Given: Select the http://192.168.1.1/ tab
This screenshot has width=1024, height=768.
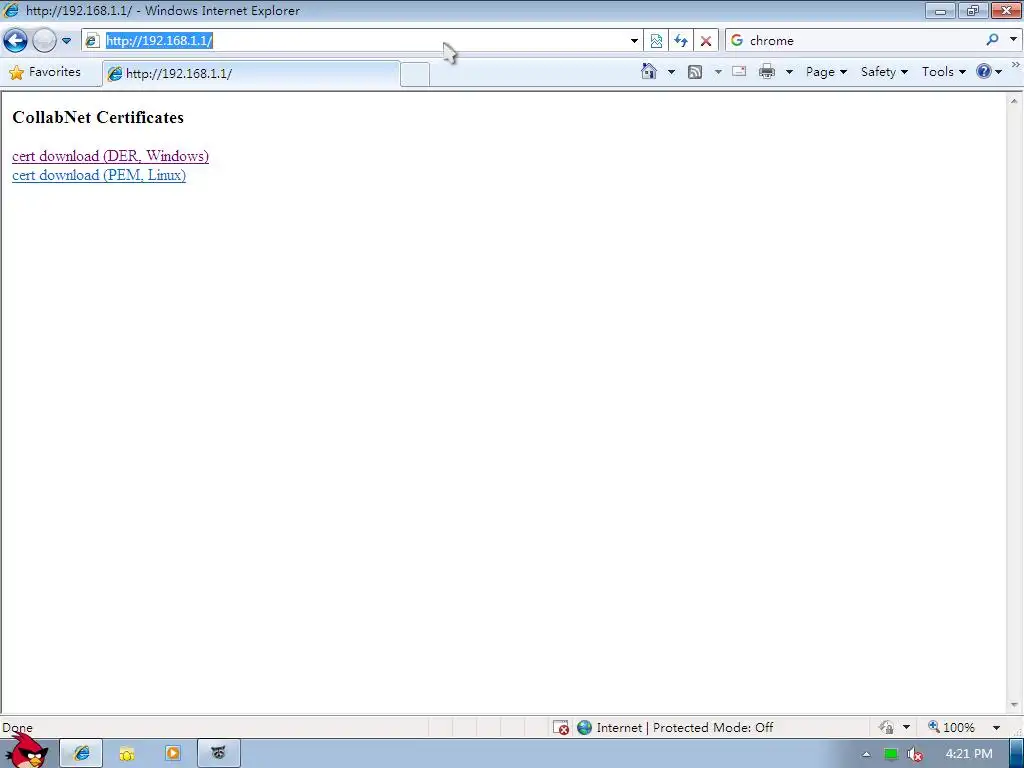Looking at the screenshot, I should pos(251,73).
